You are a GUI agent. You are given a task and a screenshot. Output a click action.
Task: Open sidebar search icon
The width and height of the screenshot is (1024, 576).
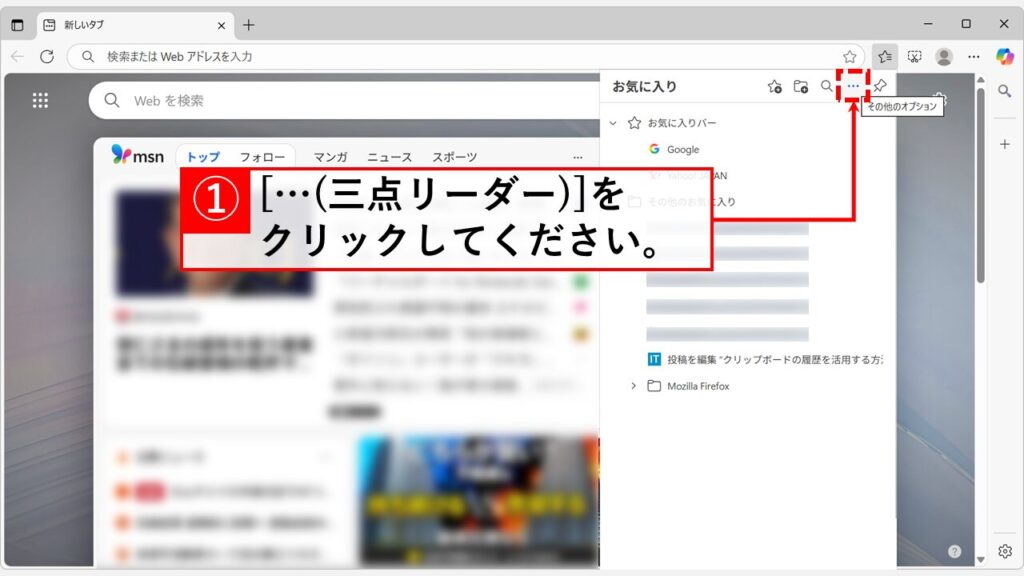[x=1004, y=91]
